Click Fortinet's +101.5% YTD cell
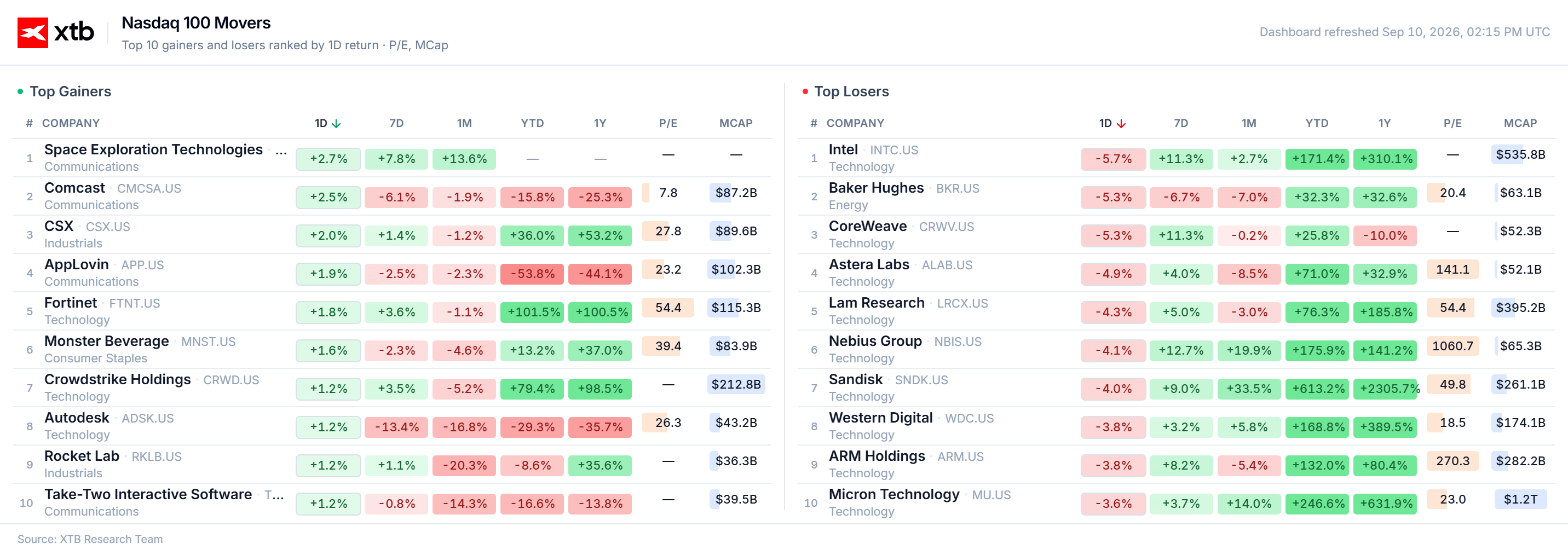This screenshot has height=555, width=1568. coord(533,312)
